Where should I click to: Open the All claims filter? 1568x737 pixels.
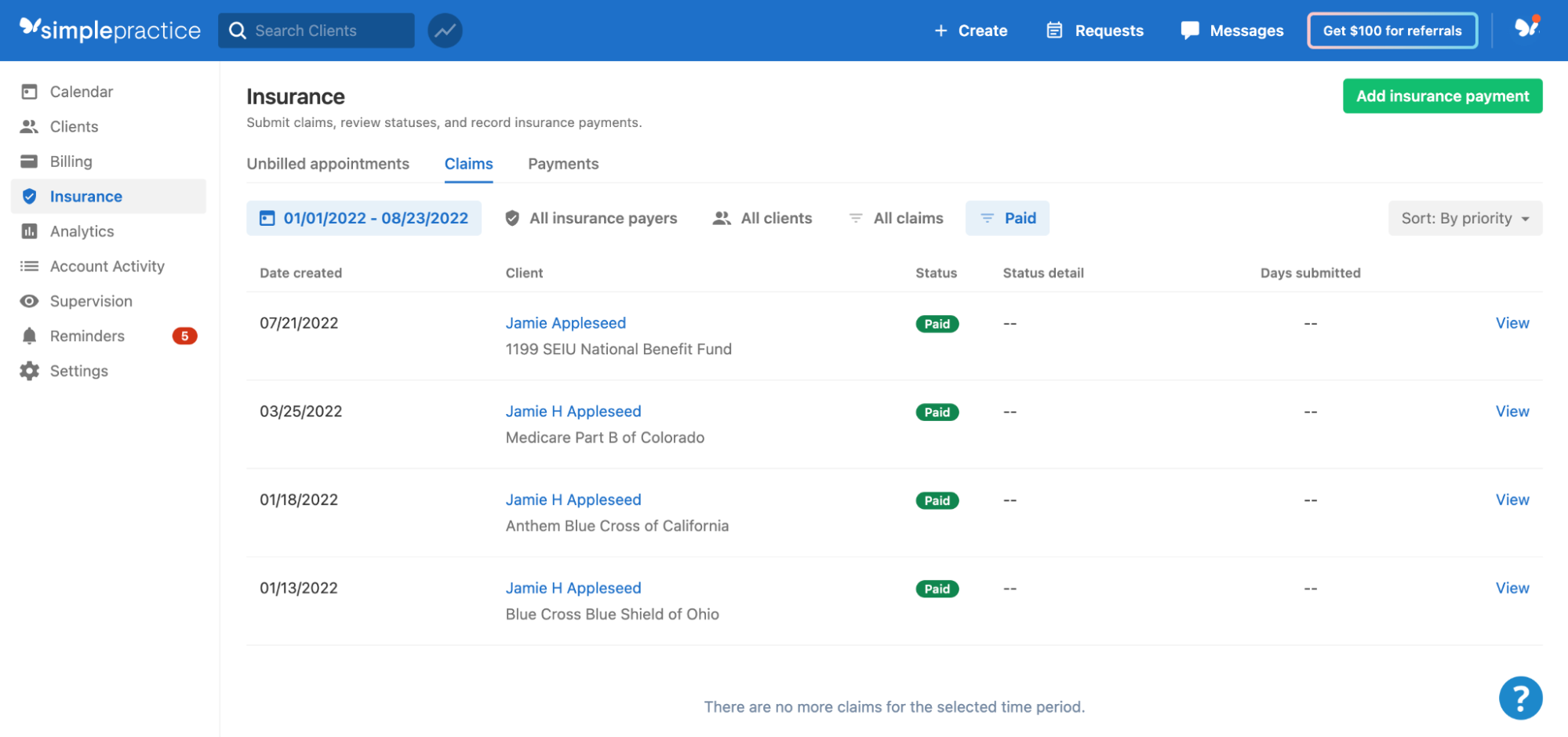[x=896, y=218]
